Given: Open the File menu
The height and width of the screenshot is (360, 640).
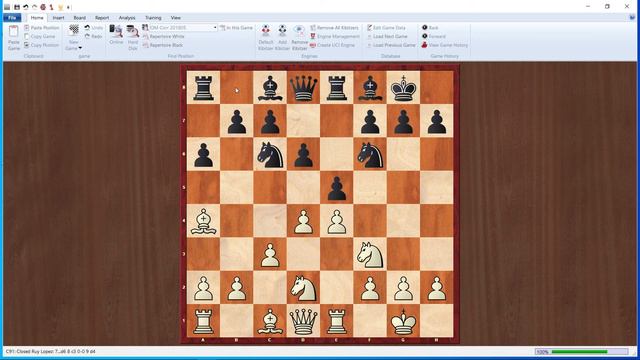Looking at the screenshot, I should click(x=12, y=18).
